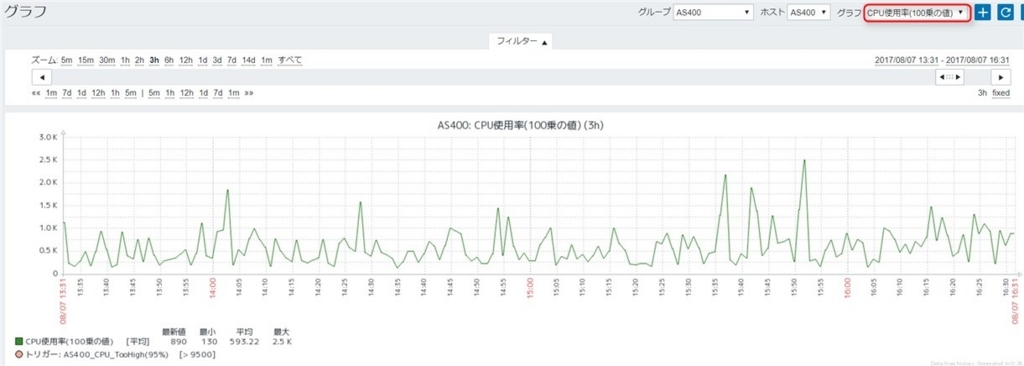The width and height of the screenshot is (1024, 366).
Task: Click the グラフ page heading
Action: point(25,11)
